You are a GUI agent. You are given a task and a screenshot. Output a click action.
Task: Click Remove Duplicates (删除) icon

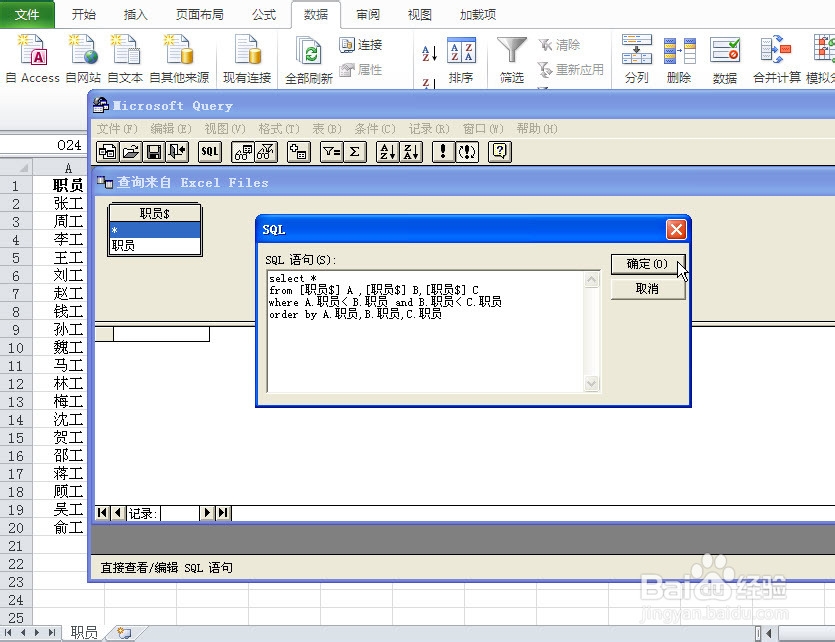click(x=679, y=59)
